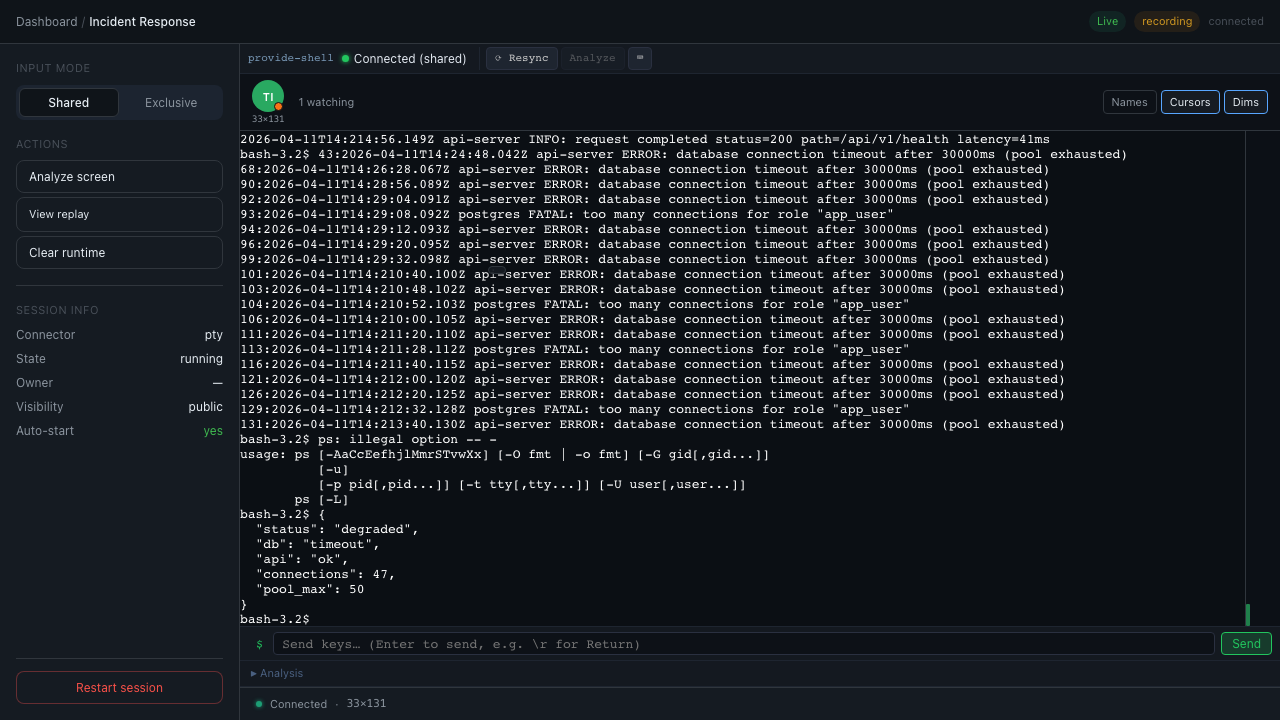This screenshot has width=1280, height=720.
Task: Click the terminal scrollbar thumb
Action: 1248,614
